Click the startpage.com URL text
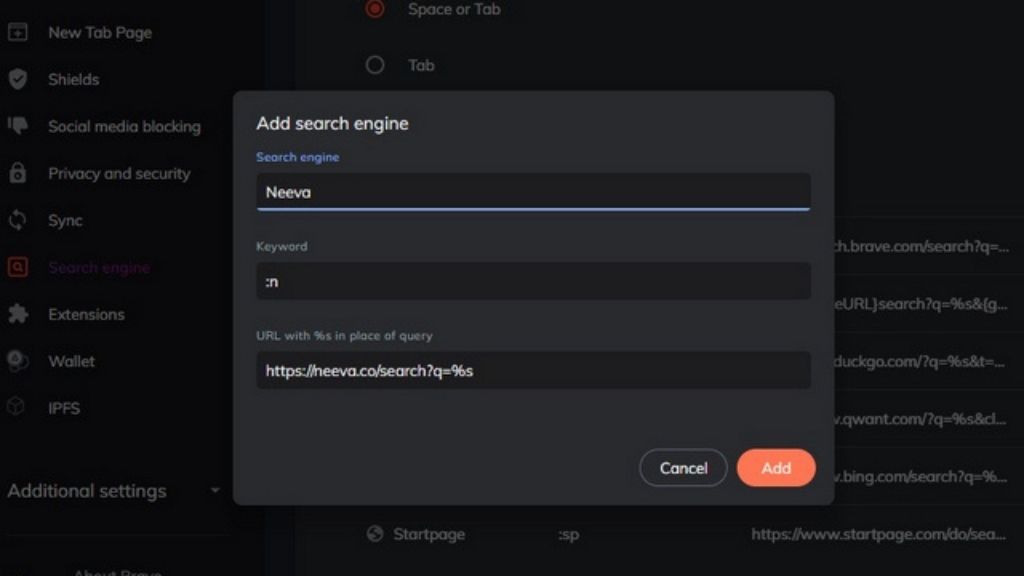 tap(878, 534)
